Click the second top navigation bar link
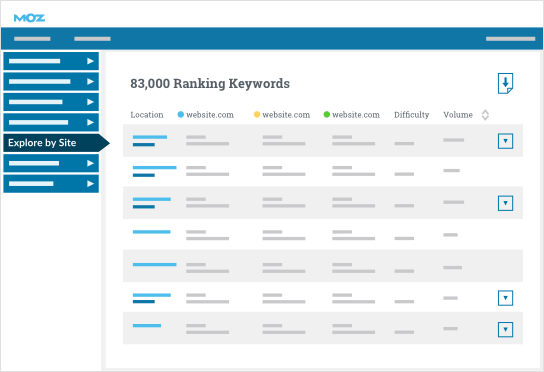 (92, 39)
